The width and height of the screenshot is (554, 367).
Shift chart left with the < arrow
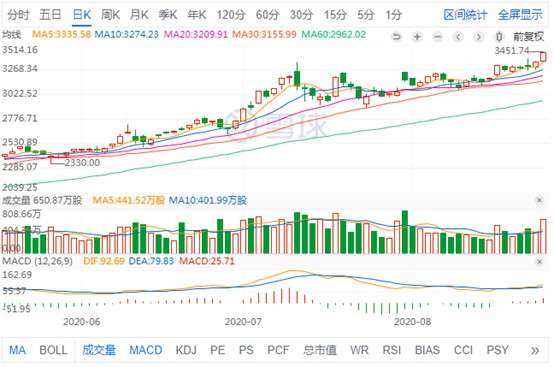point(458,37)
